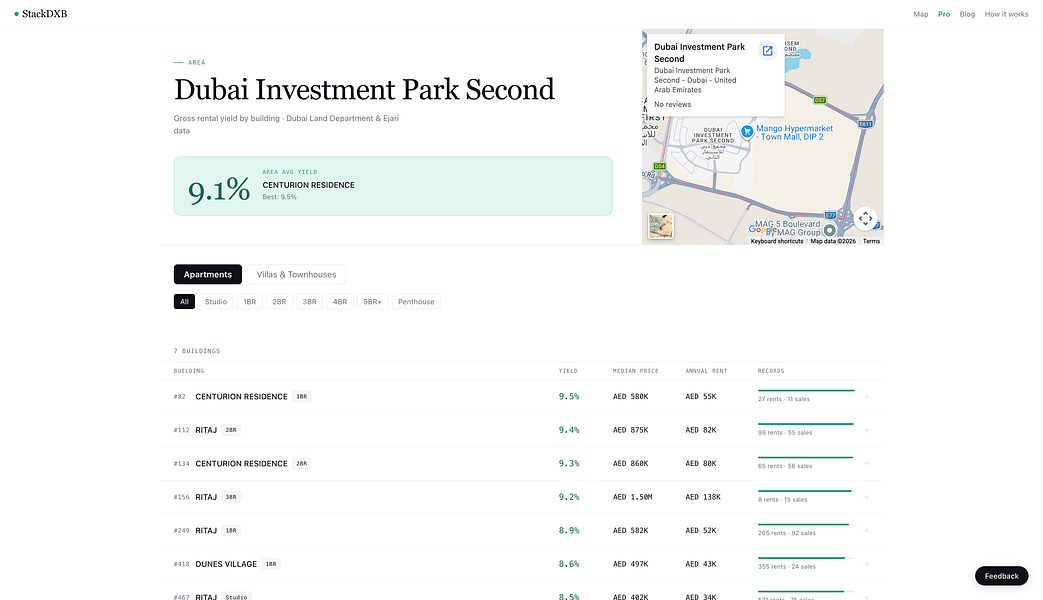Click the 9.4% yield value
Viewport: 1043px width, 600px height.
tap(569, 430)
